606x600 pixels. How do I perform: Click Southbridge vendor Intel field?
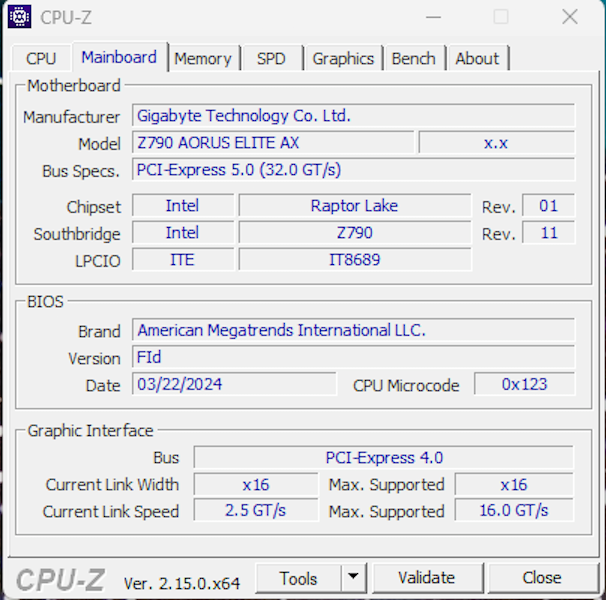(183, 232)
